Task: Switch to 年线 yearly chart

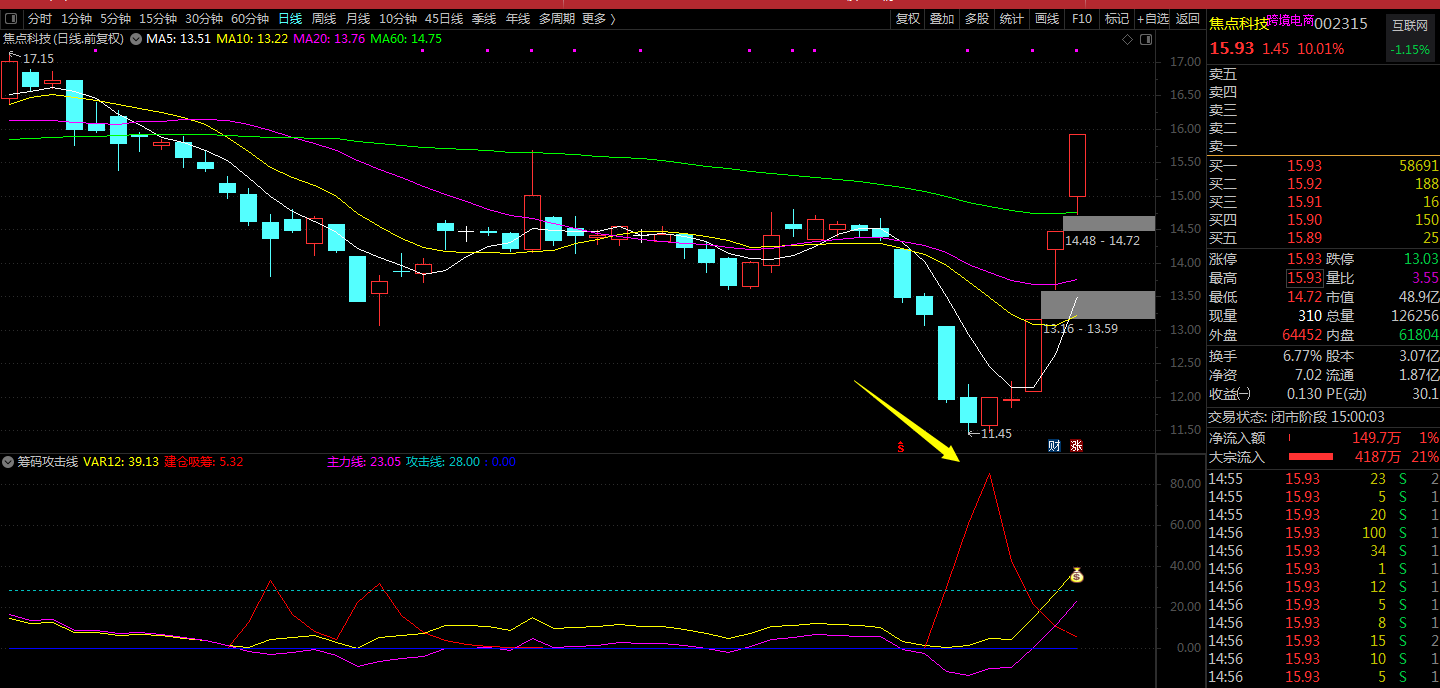Action: [518, 18]
